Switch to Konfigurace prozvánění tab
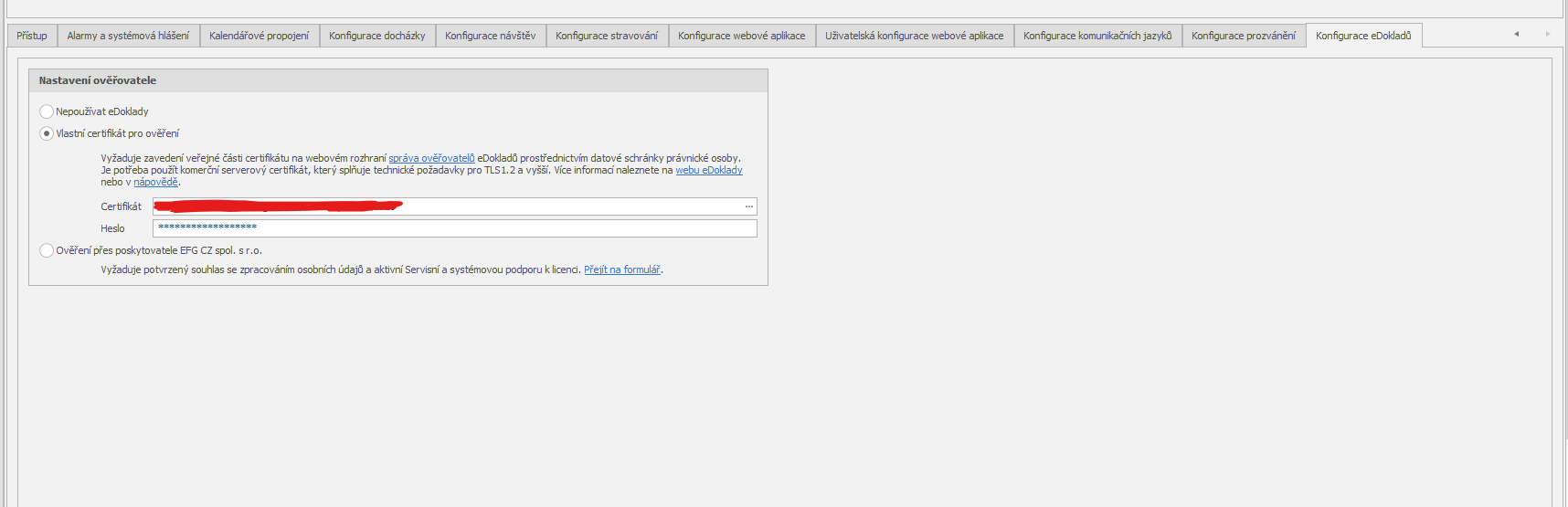1568x507 pixels. (x=1243, y=36)
